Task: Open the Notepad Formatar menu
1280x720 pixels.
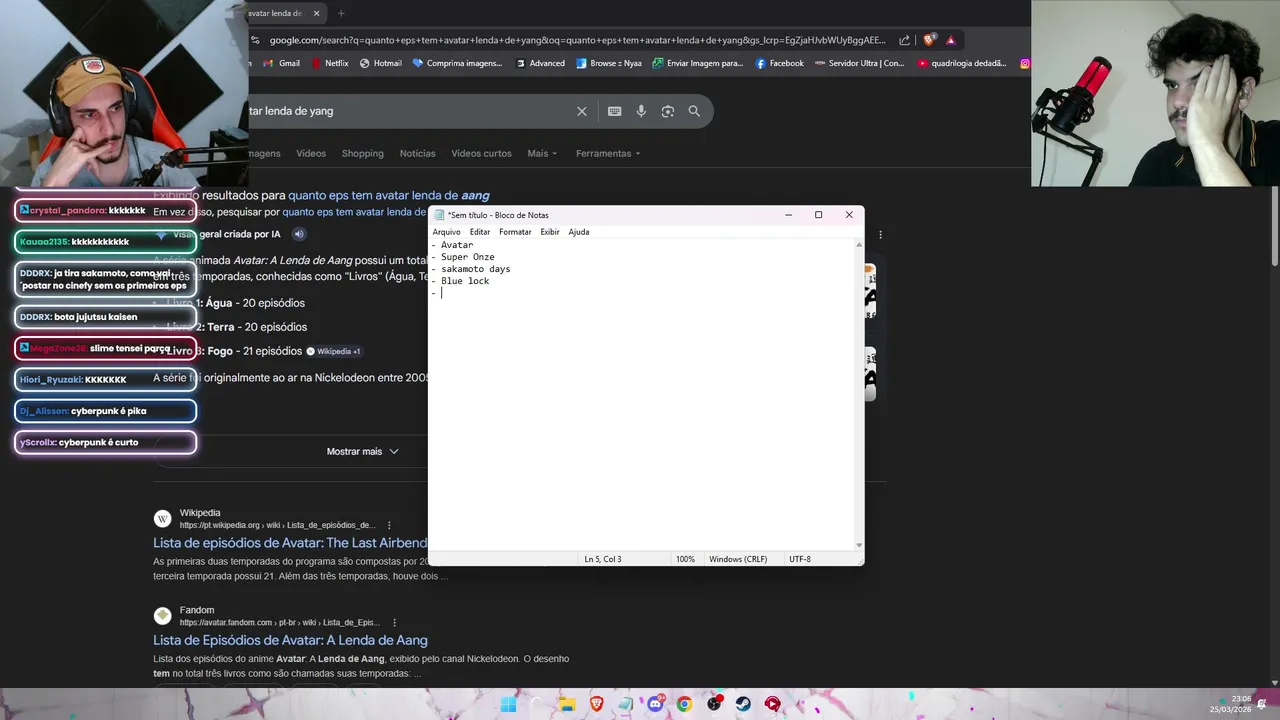Action: tap(515, 232)
